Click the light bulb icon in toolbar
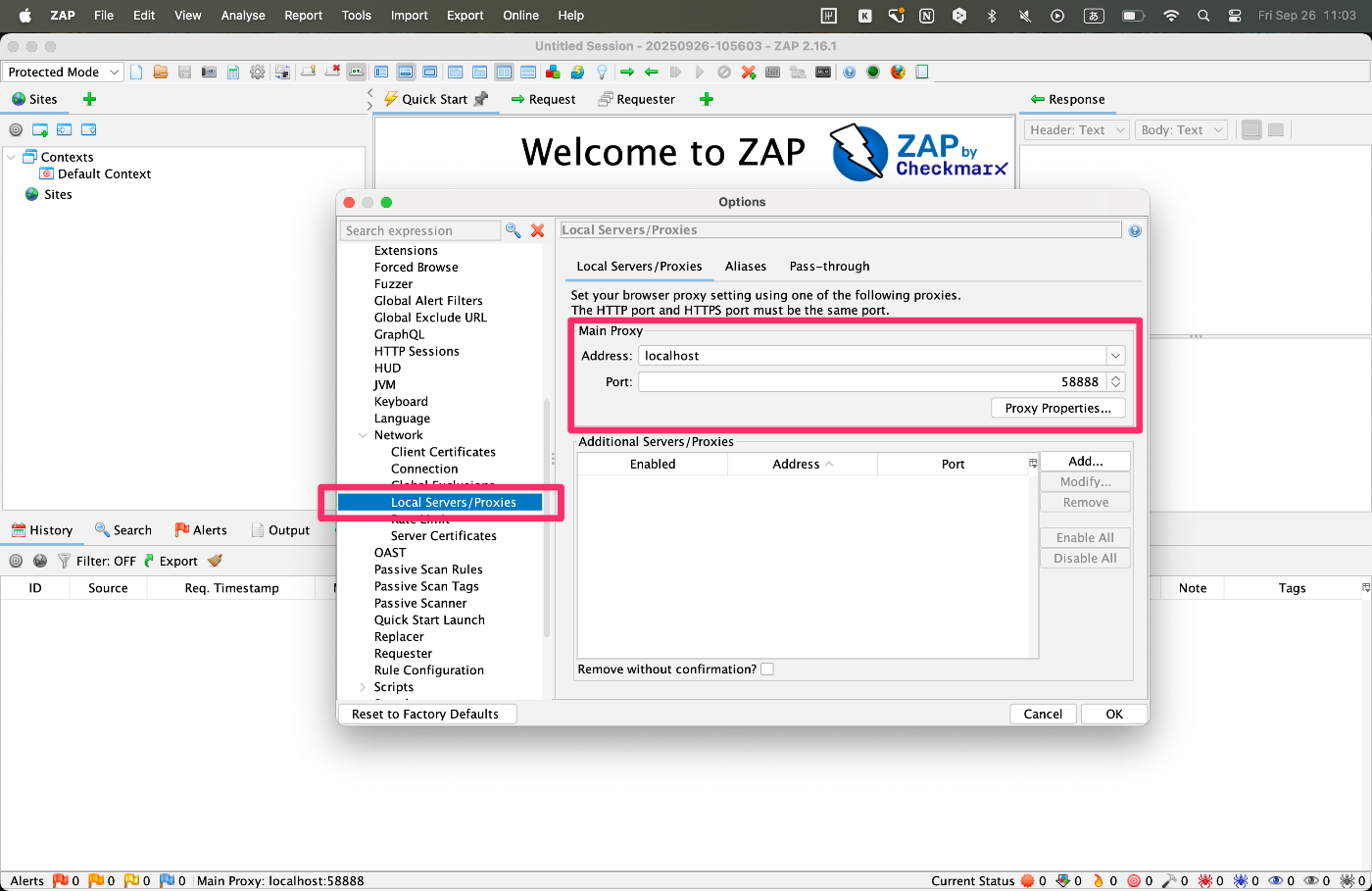The width and height of the screenshot is (1372, 891). (x=602, y=72)
